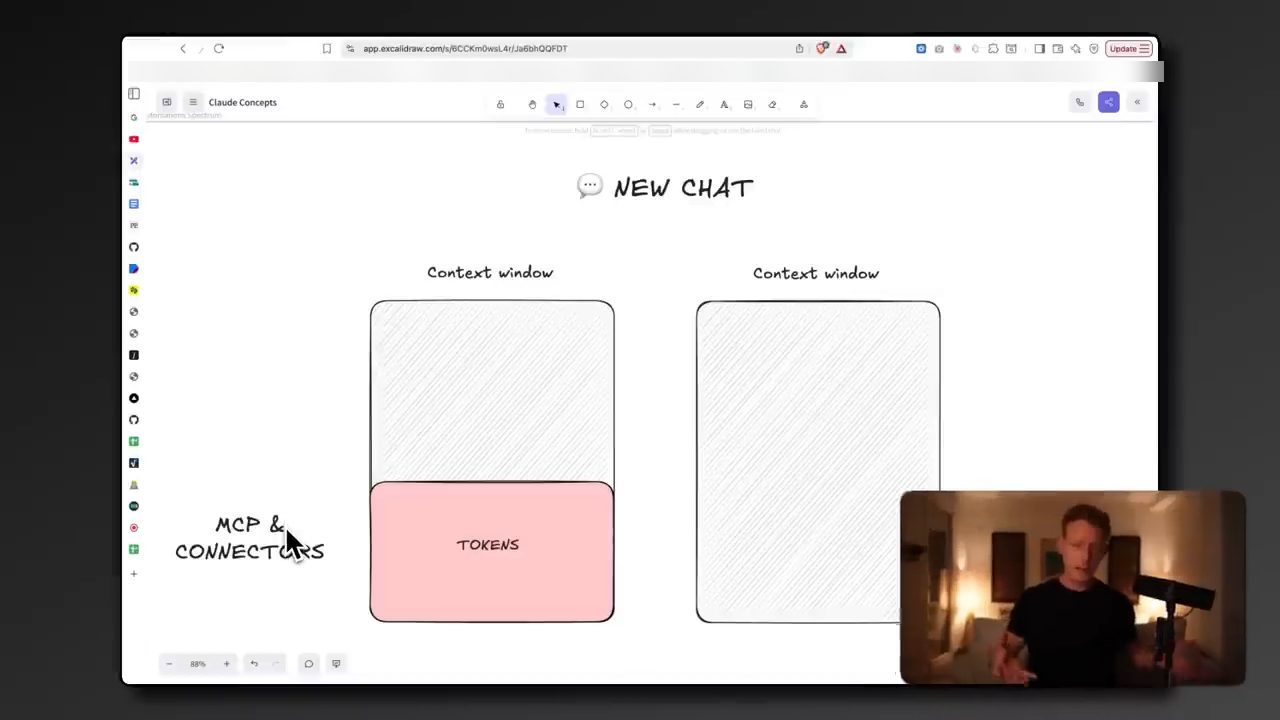Redo the last undone action
The height and width of the screenshot is (720, 1280).
click(275, 664)
